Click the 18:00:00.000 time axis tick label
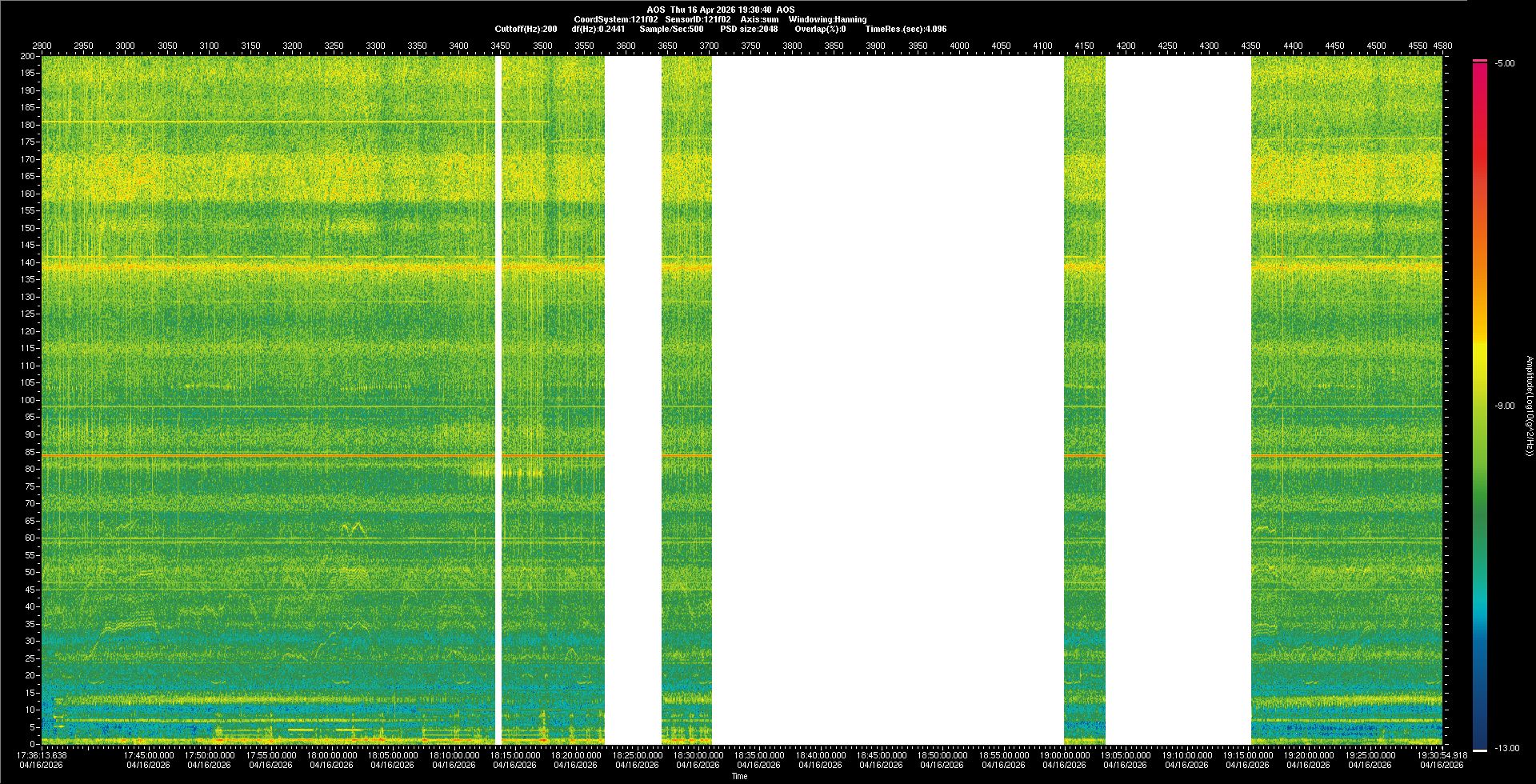This screenshot has width=1536, height=784. pos(331,755)
